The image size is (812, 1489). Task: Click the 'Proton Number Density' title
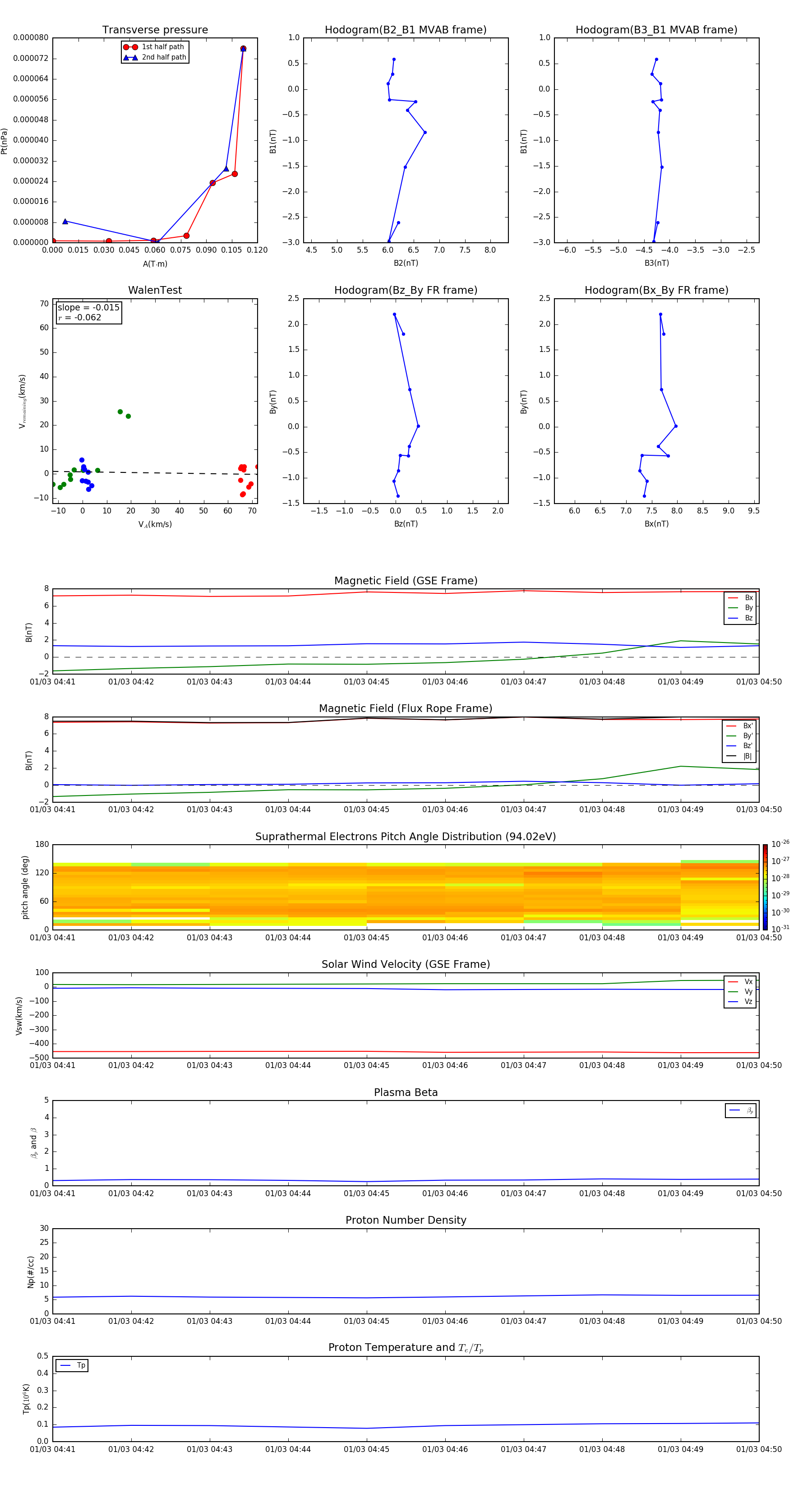406,1220
